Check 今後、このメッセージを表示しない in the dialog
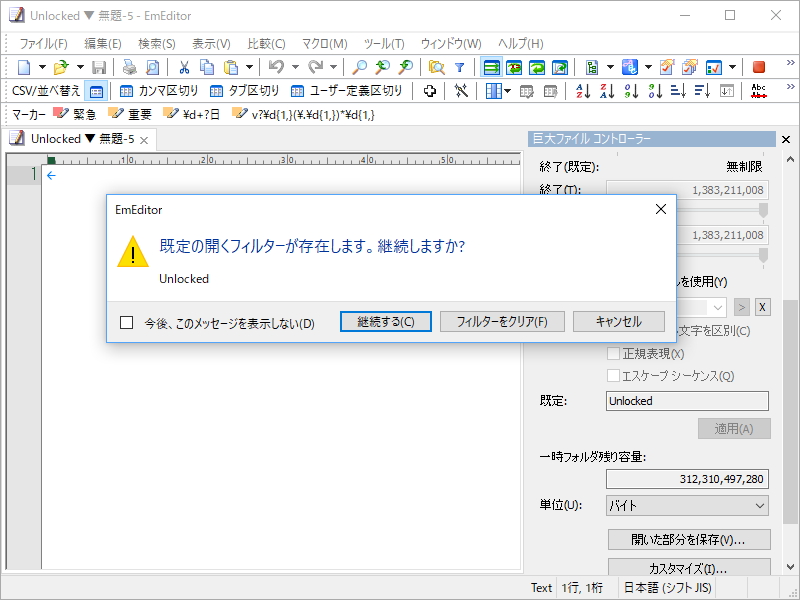The width and height of the screenshot is (800, 600). coord(127,321)
